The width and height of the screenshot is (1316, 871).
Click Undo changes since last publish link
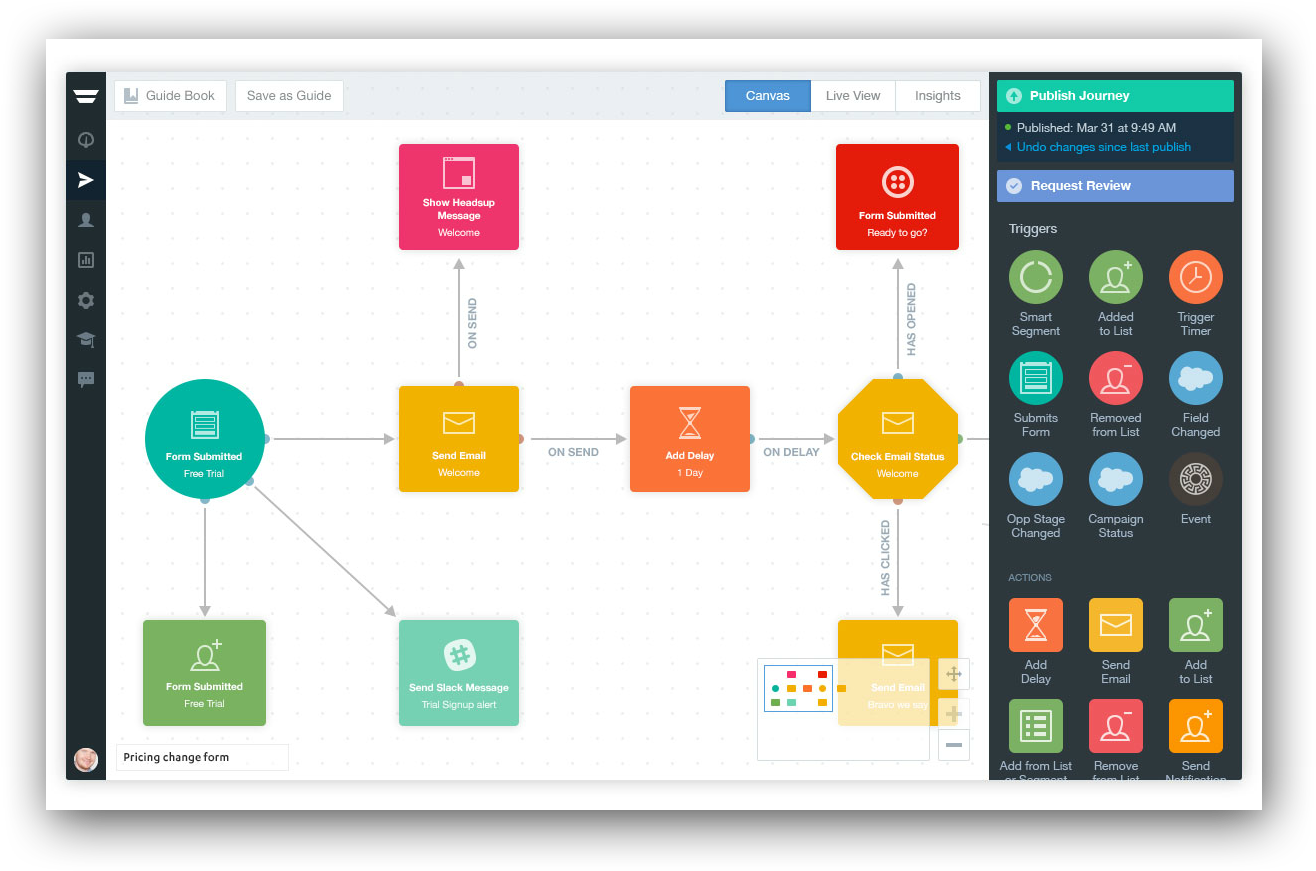1103,147
